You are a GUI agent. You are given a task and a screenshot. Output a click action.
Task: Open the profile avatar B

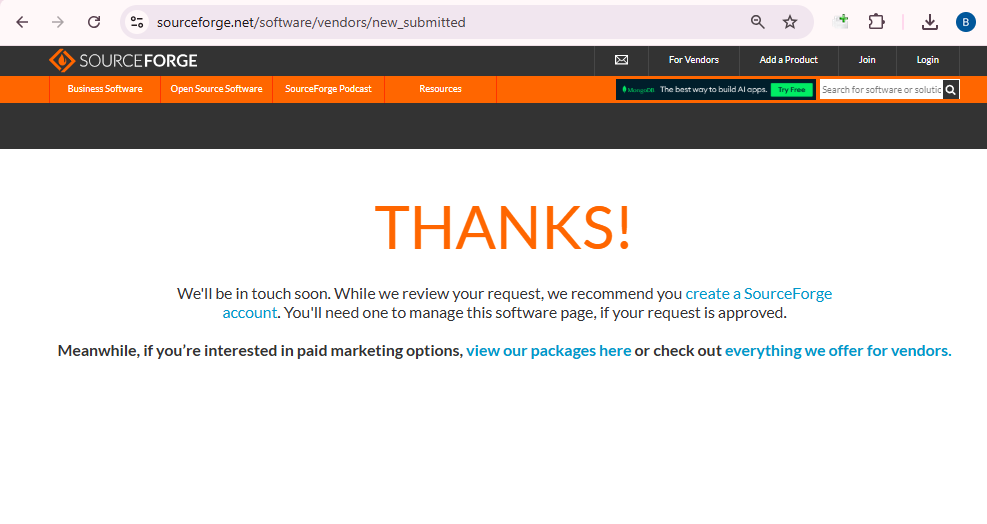(965, 22)
